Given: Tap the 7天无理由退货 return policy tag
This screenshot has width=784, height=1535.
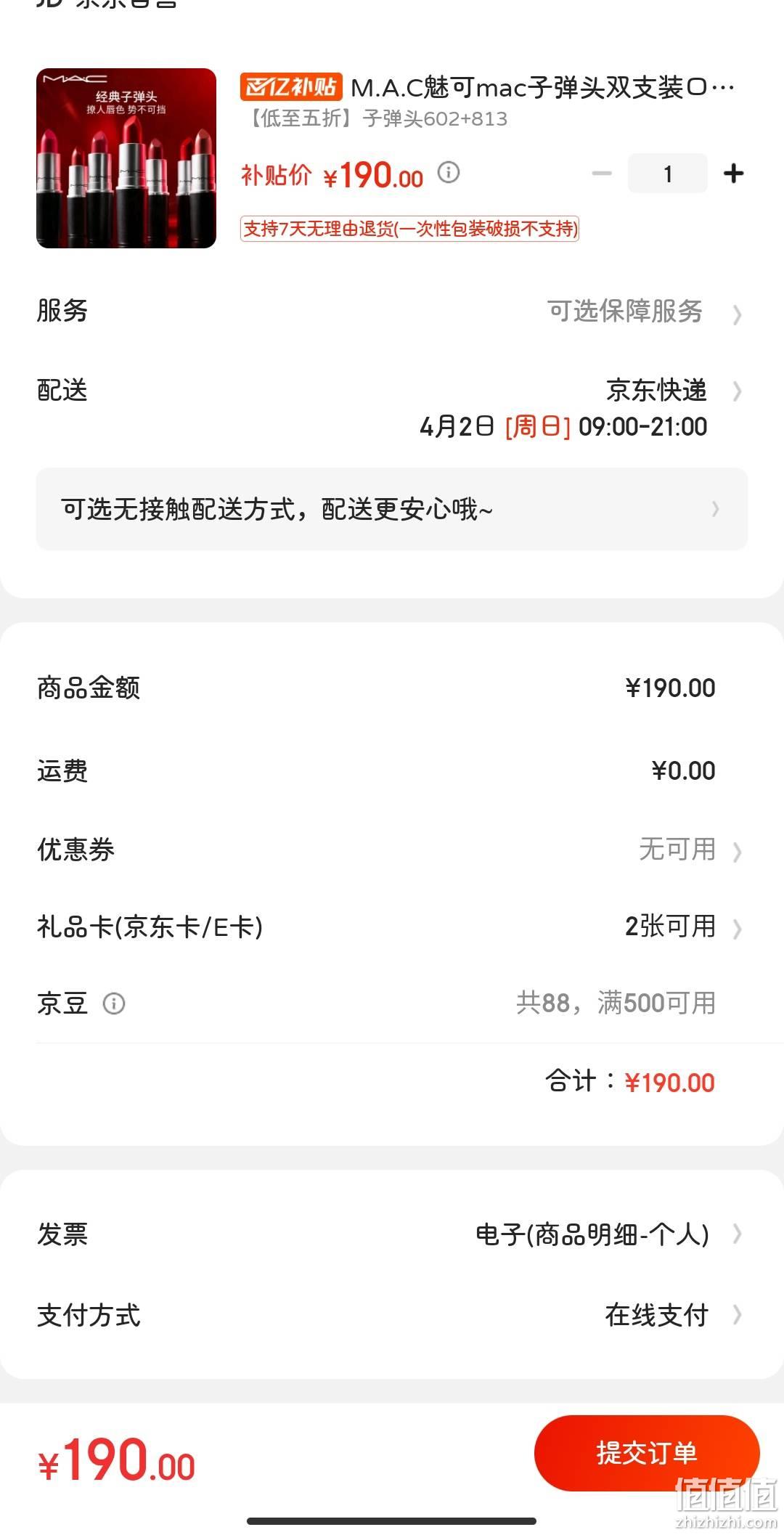Looking at the screenshot, I should click(409, 229).
